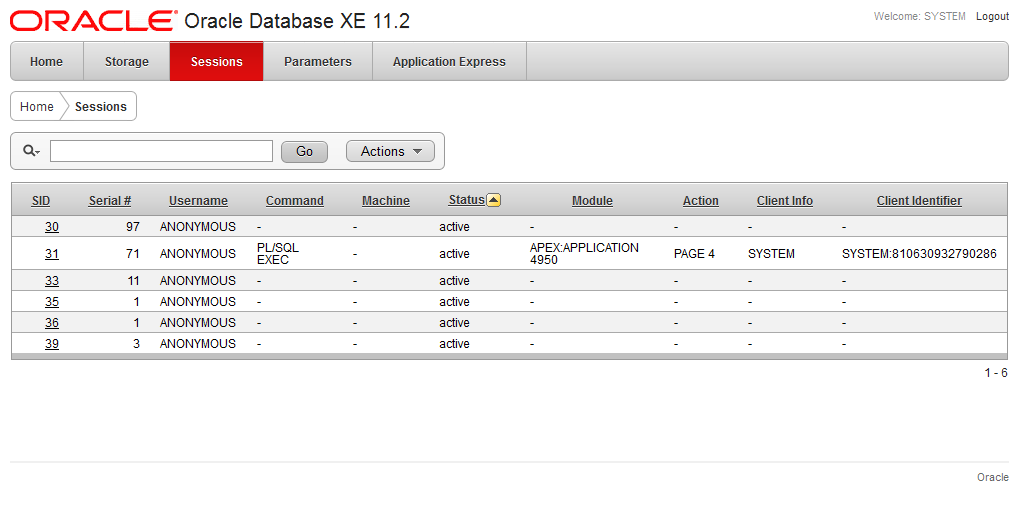Click the SYSTEM client info cell
The height and width of the screenshot is (505, 1019).
(x=771, y=253)
